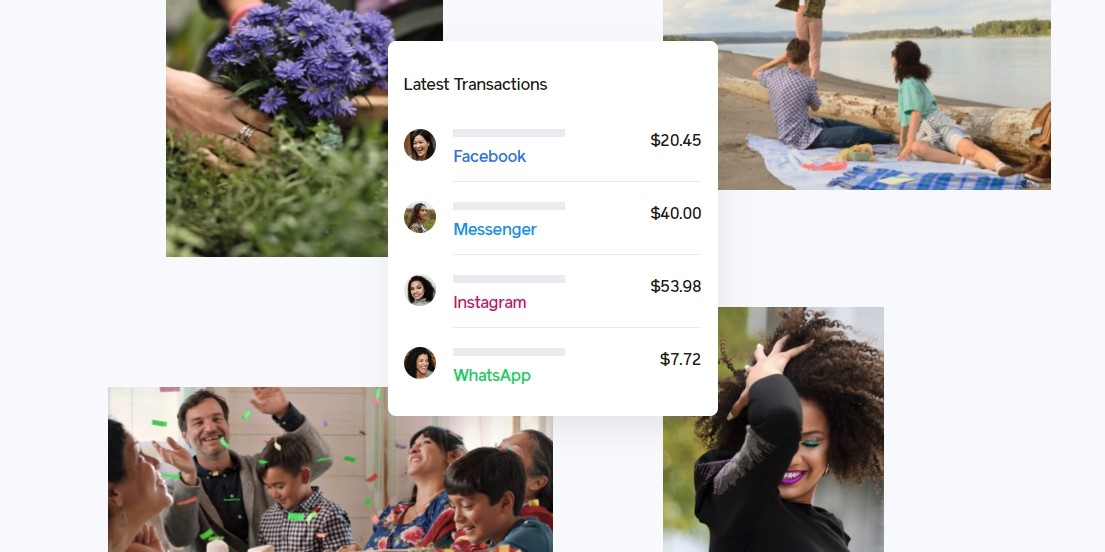
Task: Open the WhatsApp link
Action: pyautogui.click(x=492, y=376)
